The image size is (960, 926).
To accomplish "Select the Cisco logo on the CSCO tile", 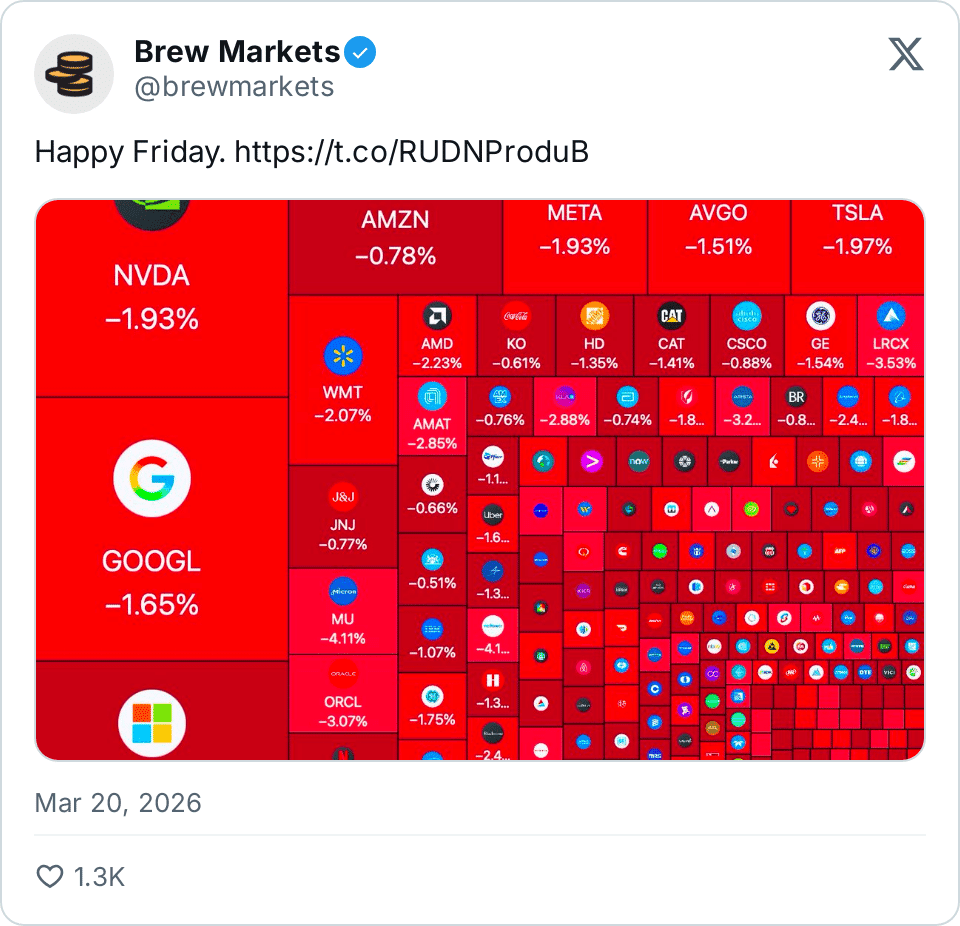I will [x=746, y=313].
